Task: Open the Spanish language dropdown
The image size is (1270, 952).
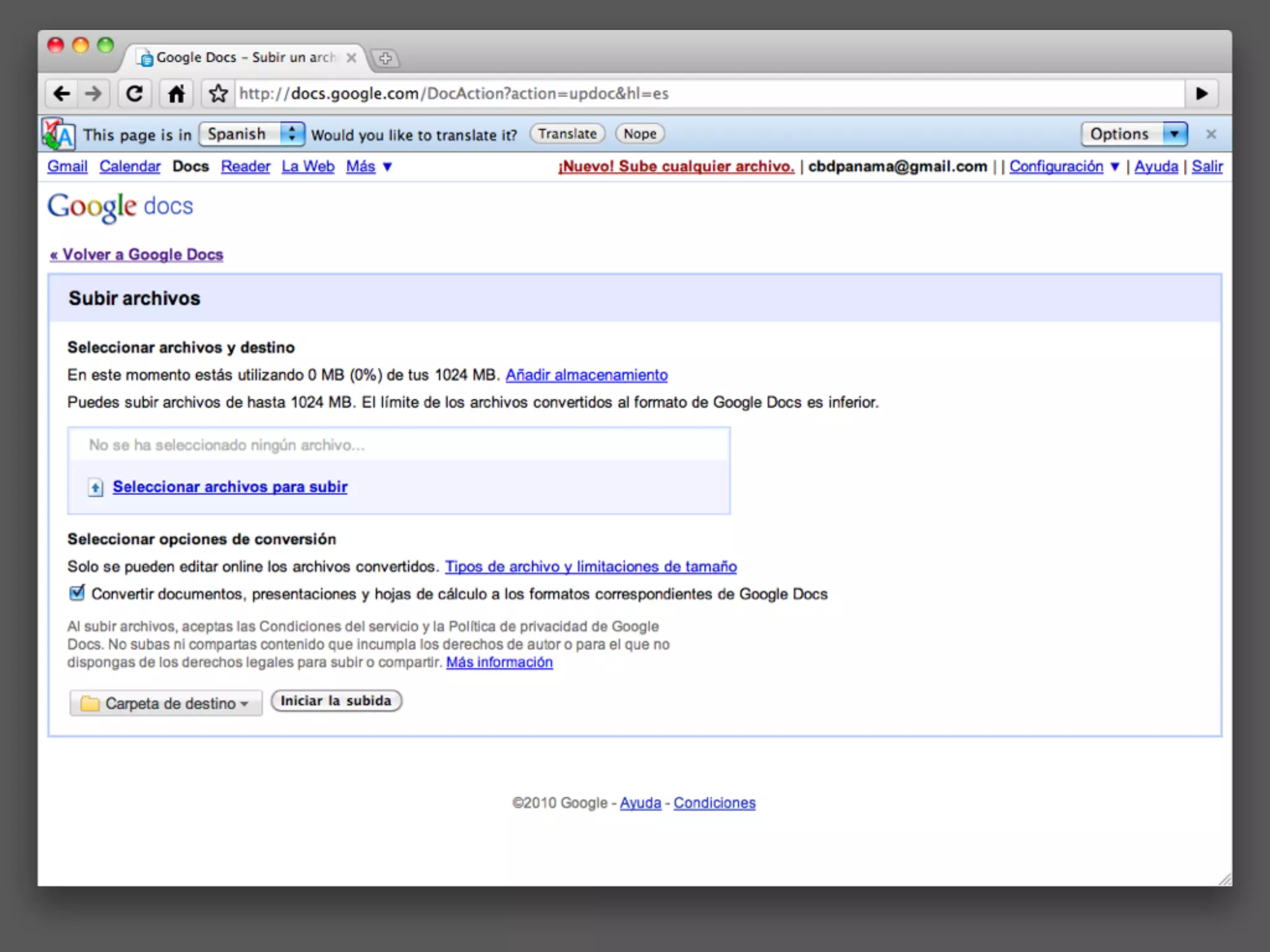Action: click(x=251, y=134)
